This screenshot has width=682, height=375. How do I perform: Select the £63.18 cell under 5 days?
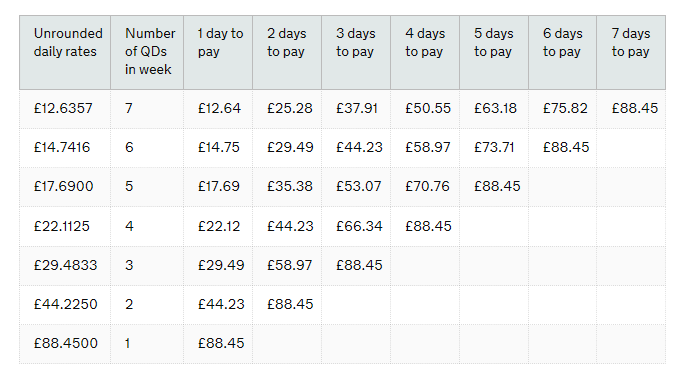click(494, 109)
